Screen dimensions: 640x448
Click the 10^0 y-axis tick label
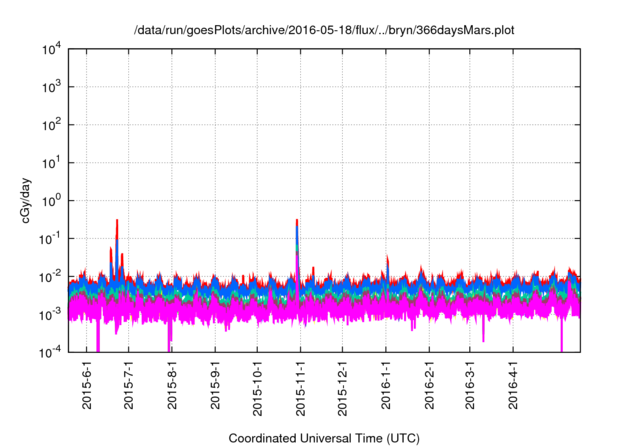point(51,200)
